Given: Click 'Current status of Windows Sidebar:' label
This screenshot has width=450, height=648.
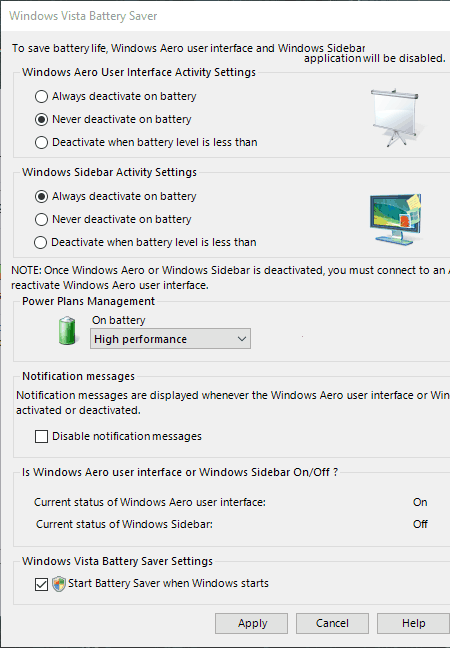Looking at the screenshot, I should (124, 524).
